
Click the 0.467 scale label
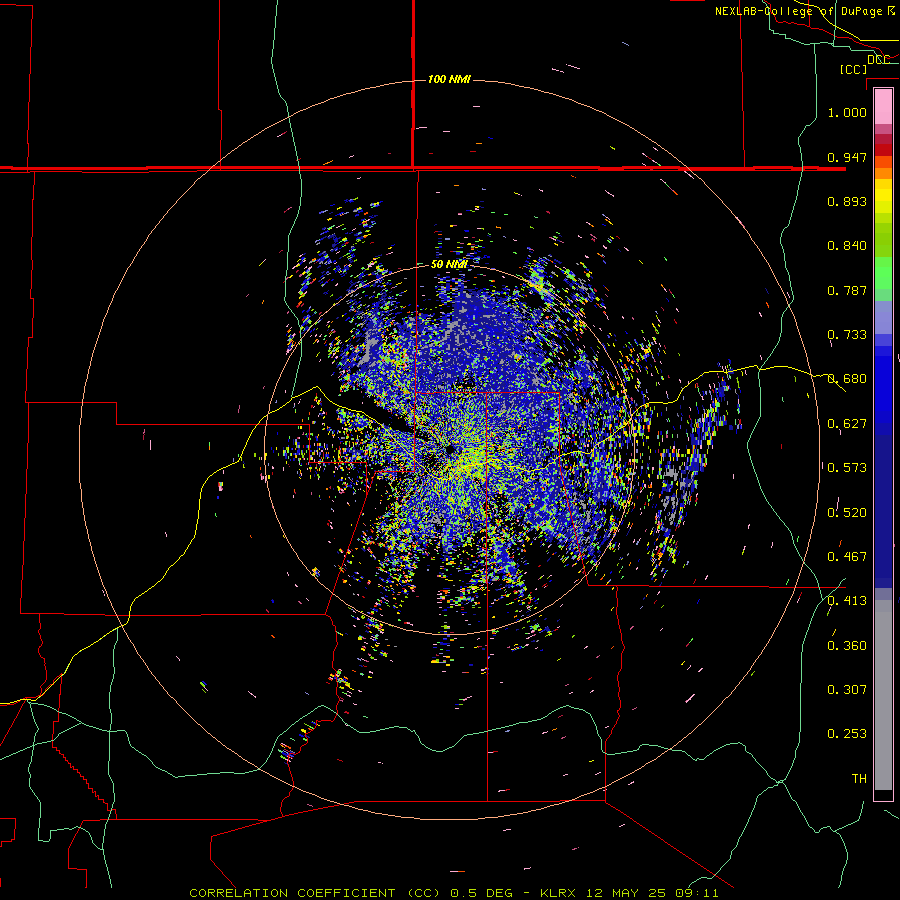point(847,557)
